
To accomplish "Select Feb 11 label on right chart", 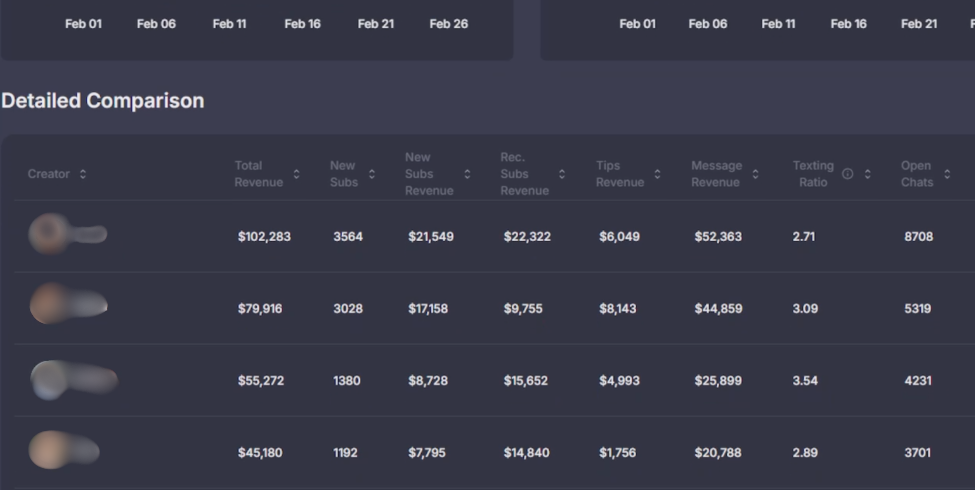I will pos(778,24).
